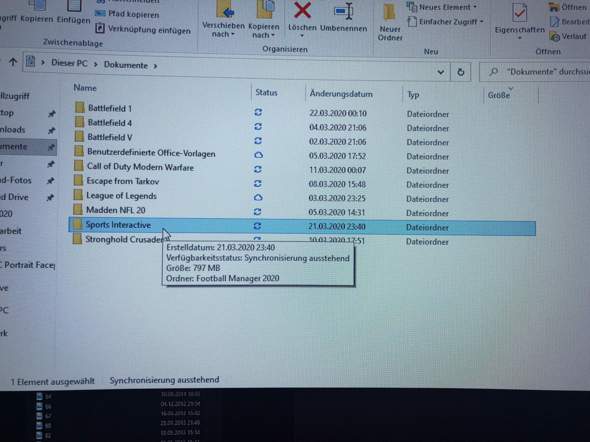Click the Dokumente durchsuchen search field
This screenshot has width=590, height=442.
pyautogui.click(x=535, y=71)
